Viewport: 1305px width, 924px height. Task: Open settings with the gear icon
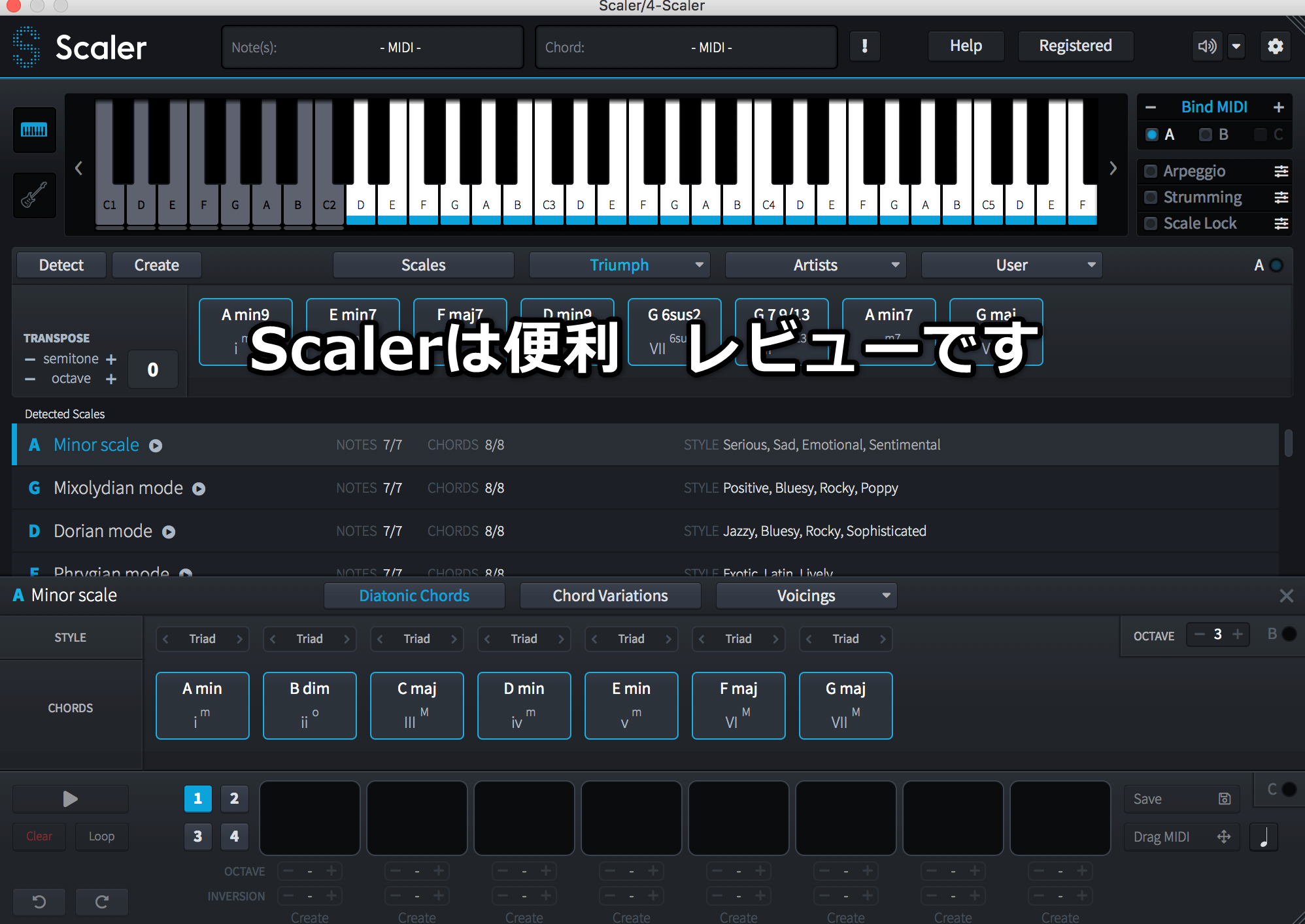[x=1275, y=46]
